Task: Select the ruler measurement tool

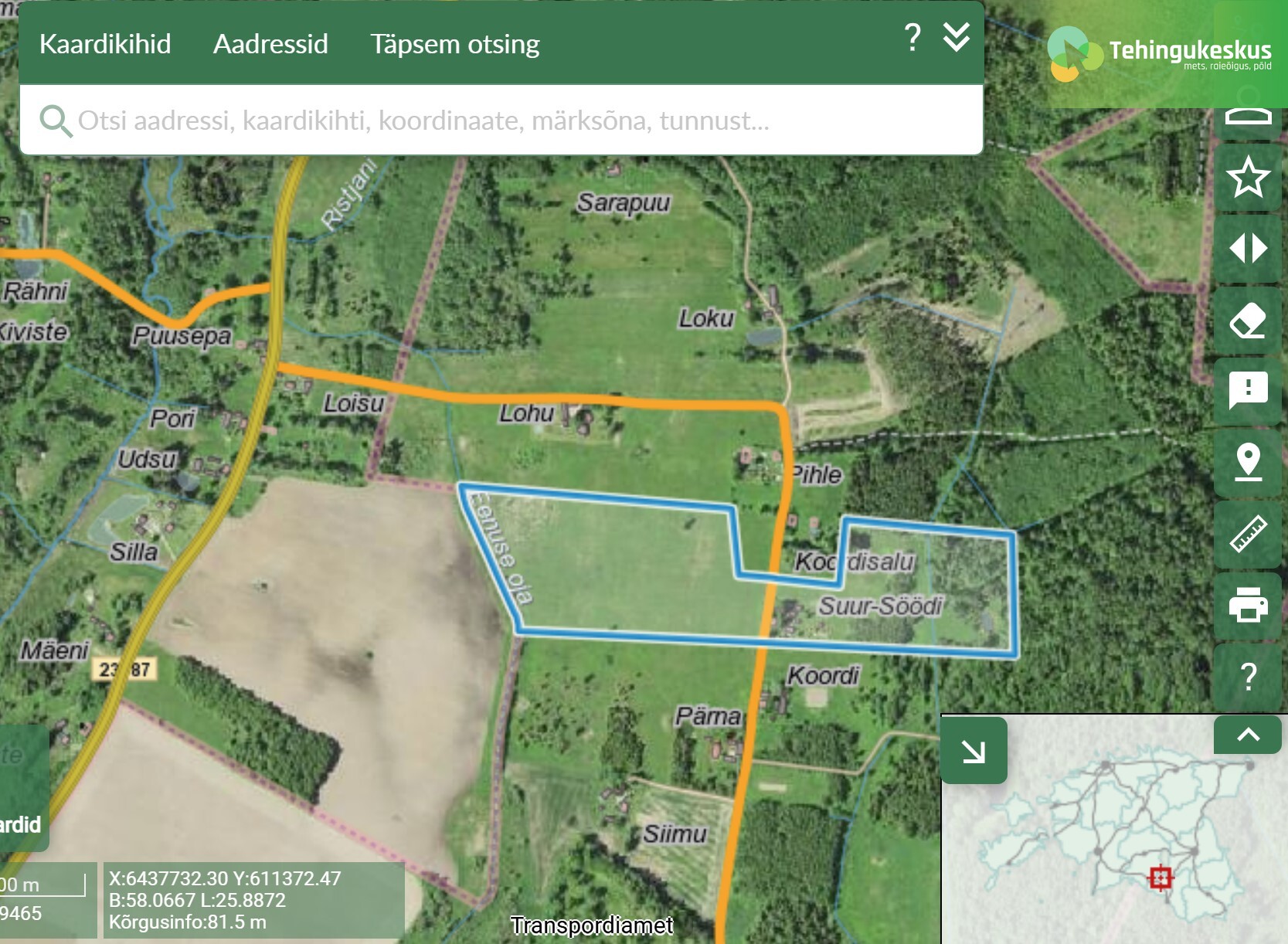Action: 1247,534
